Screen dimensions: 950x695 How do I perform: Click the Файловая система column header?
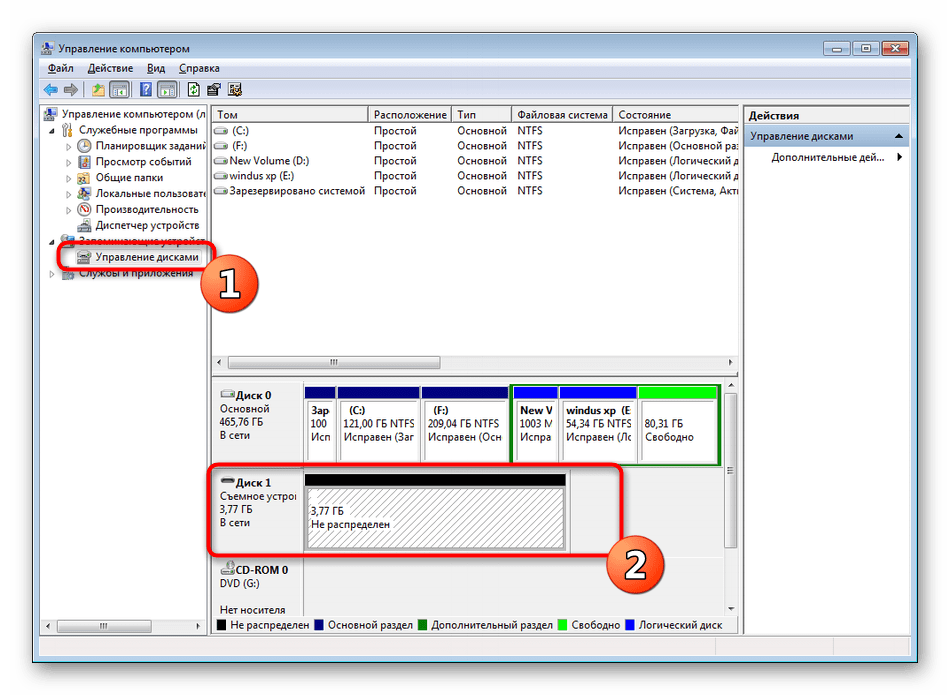click(561, 115)
